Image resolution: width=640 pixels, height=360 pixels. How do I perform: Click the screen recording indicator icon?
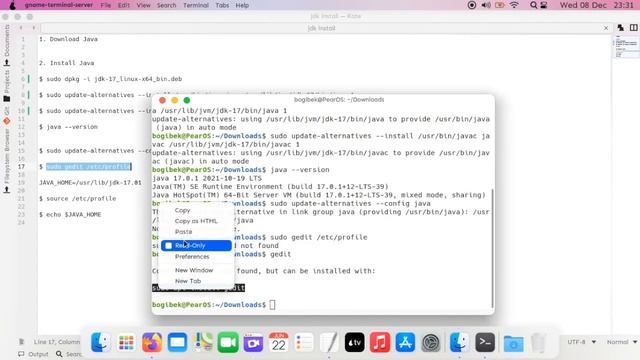pyautogui.click(x=471, y=5)
